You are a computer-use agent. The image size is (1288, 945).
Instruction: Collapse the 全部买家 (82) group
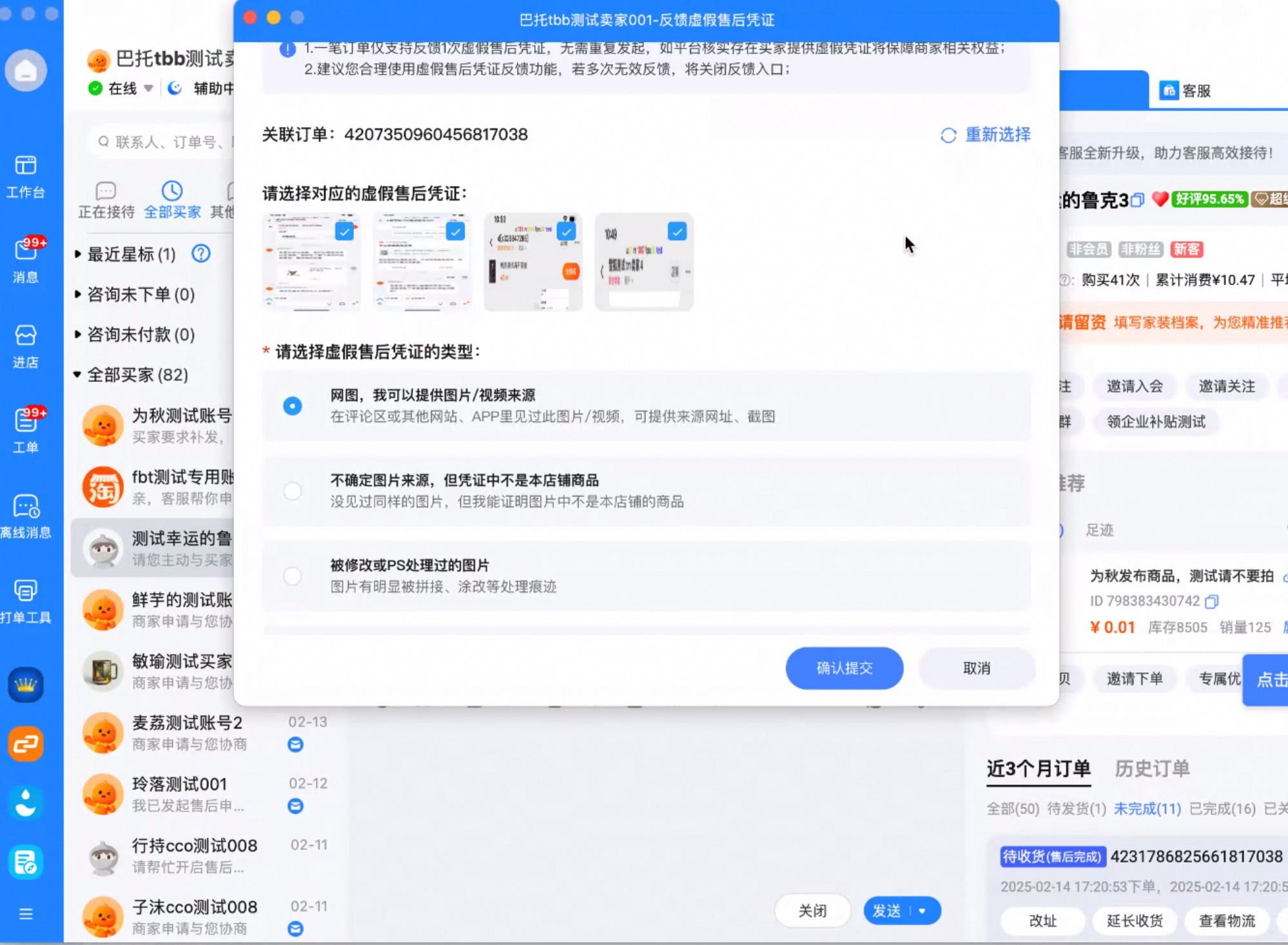tap(77, 374)
